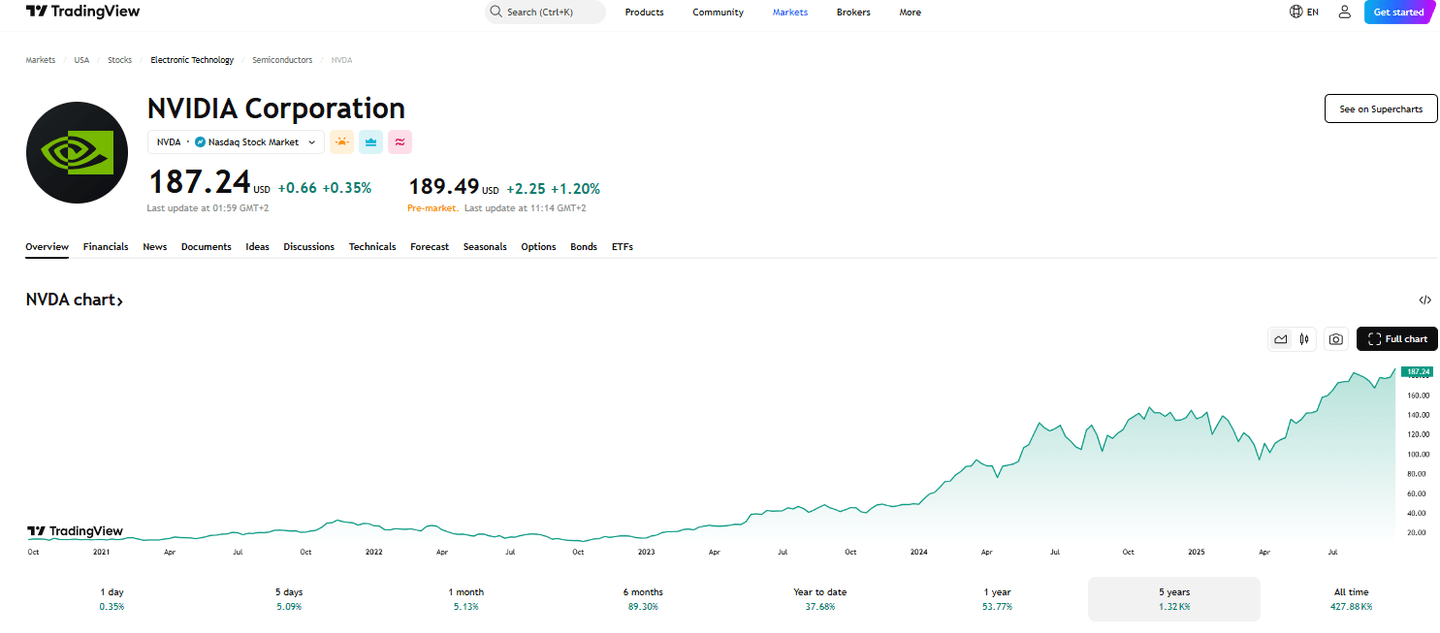This screenshot has height=633, width=1440.
Task: Expand the NVDA Nasdaq Stock Market dropdown
Action: 236,142
